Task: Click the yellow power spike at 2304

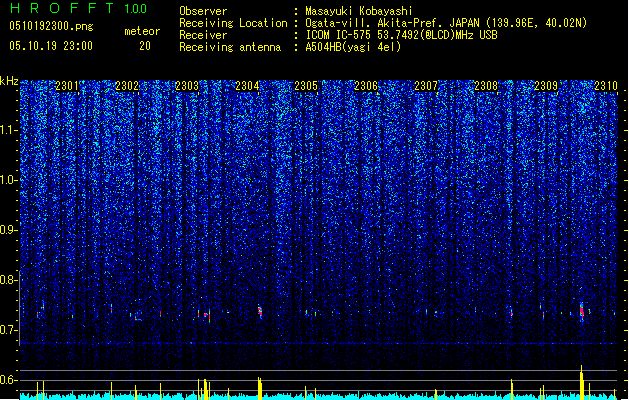Action: tap(260, 388)
